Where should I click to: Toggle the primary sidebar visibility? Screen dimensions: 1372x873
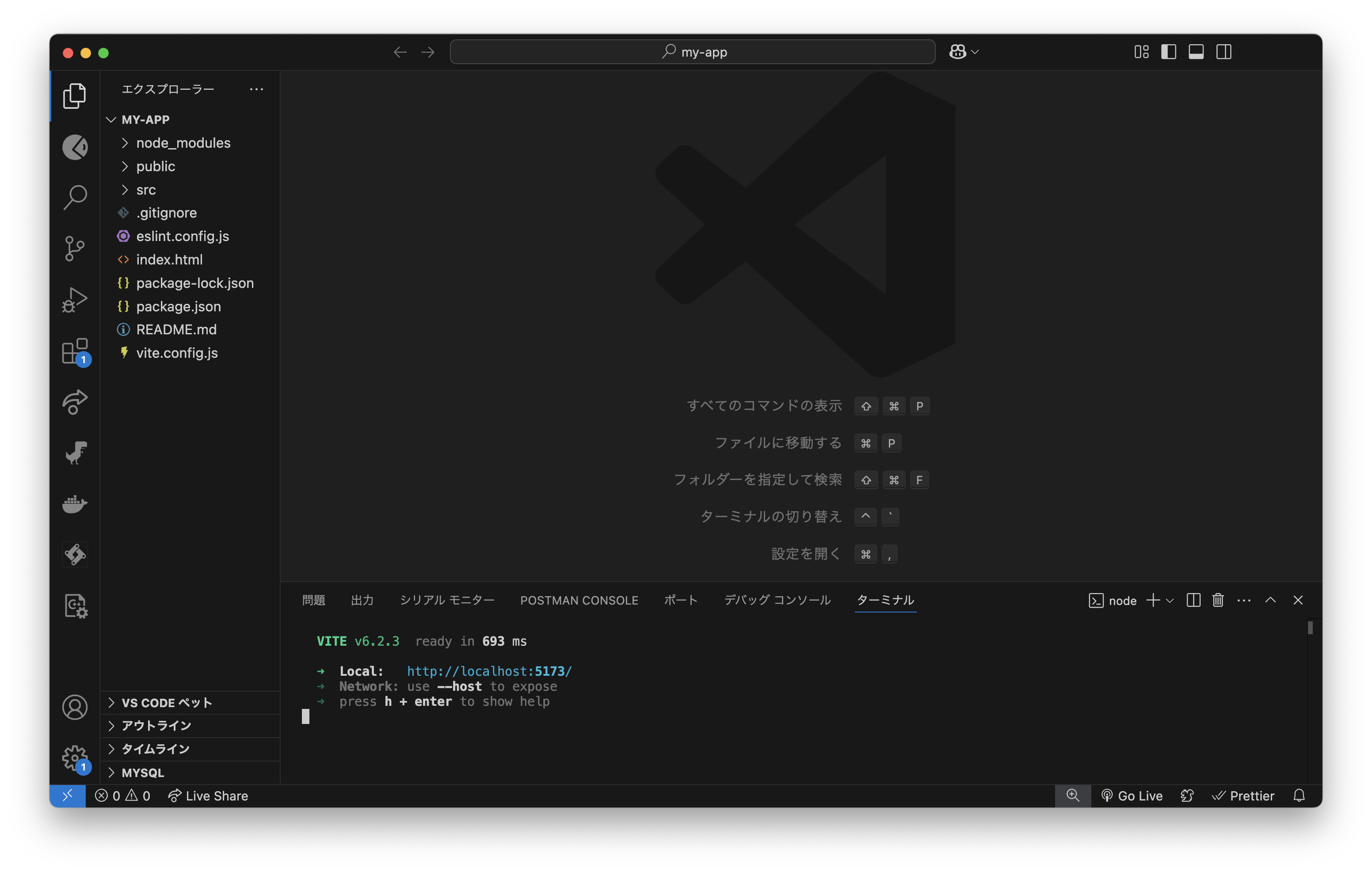(x=1169, y=52)
